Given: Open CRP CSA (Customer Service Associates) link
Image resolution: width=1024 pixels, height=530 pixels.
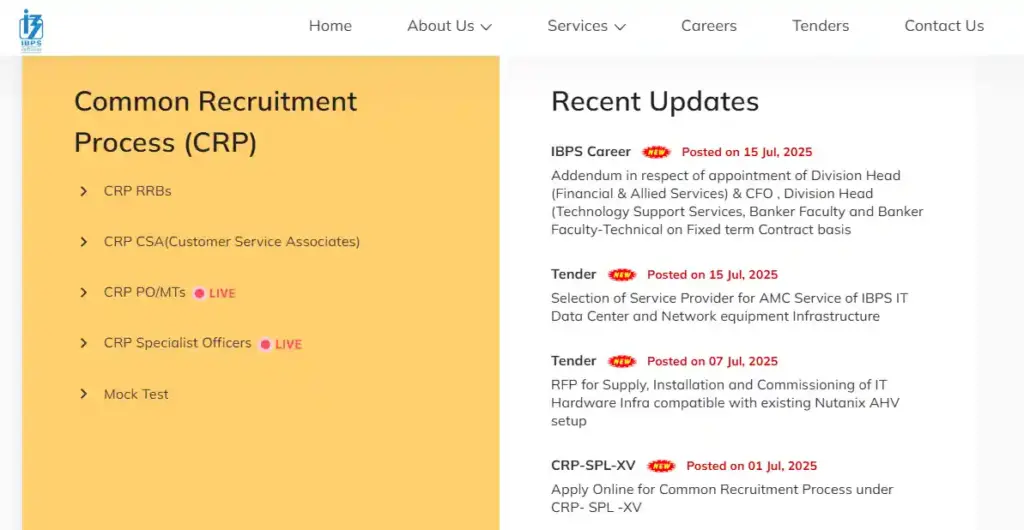Looking at the screenshot, I should (x=231, y=242).
